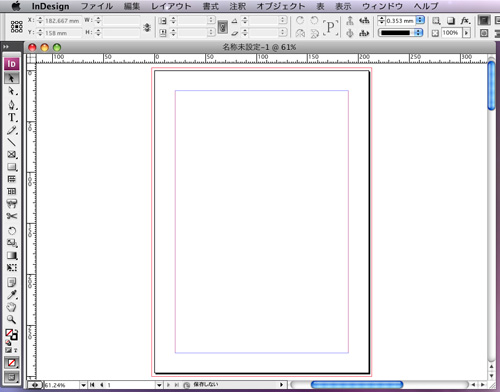Click the fx effects icon

(x=465, y=21)
